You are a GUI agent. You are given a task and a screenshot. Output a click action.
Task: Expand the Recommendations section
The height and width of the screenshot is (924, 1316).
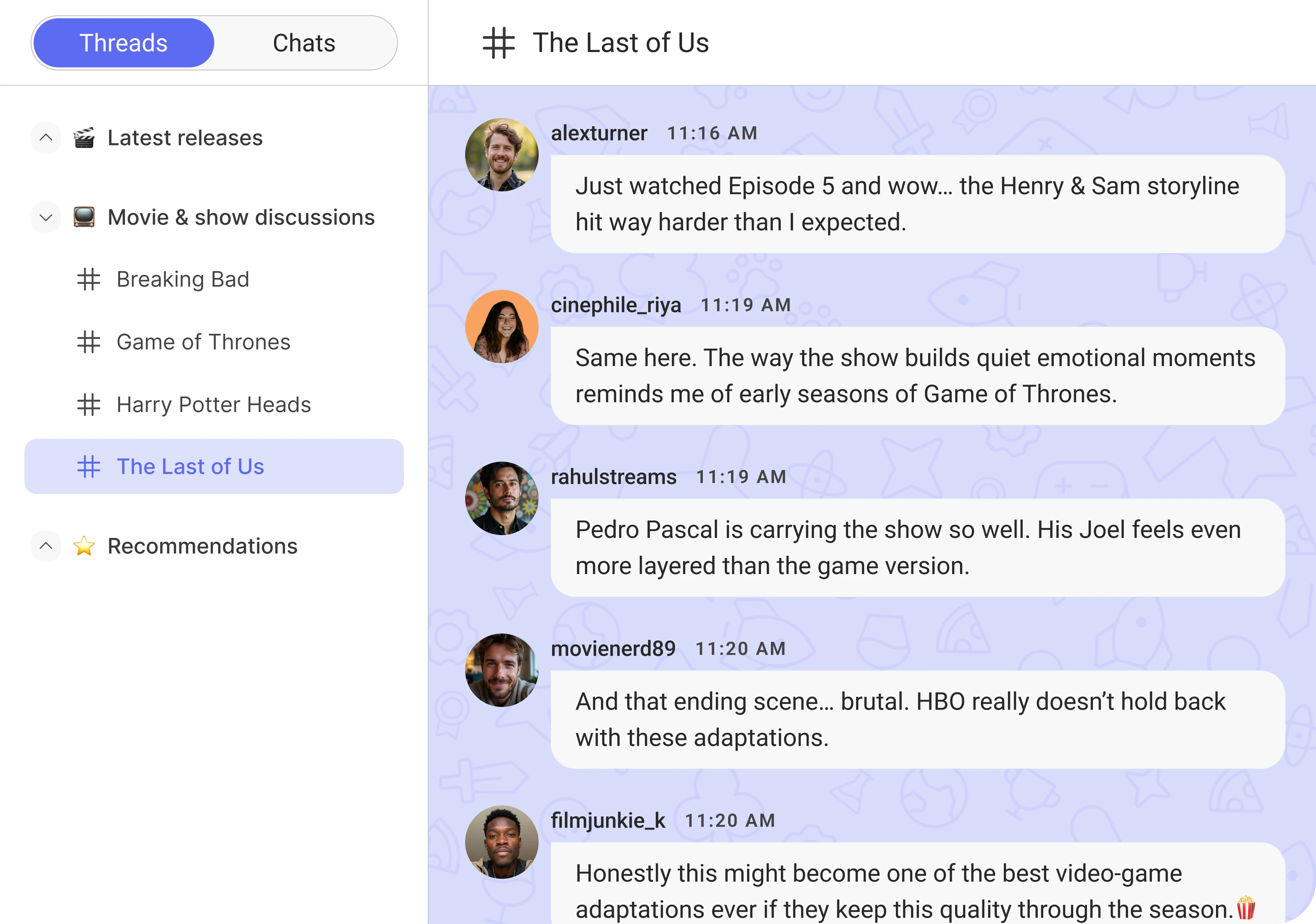coord(46,546)
